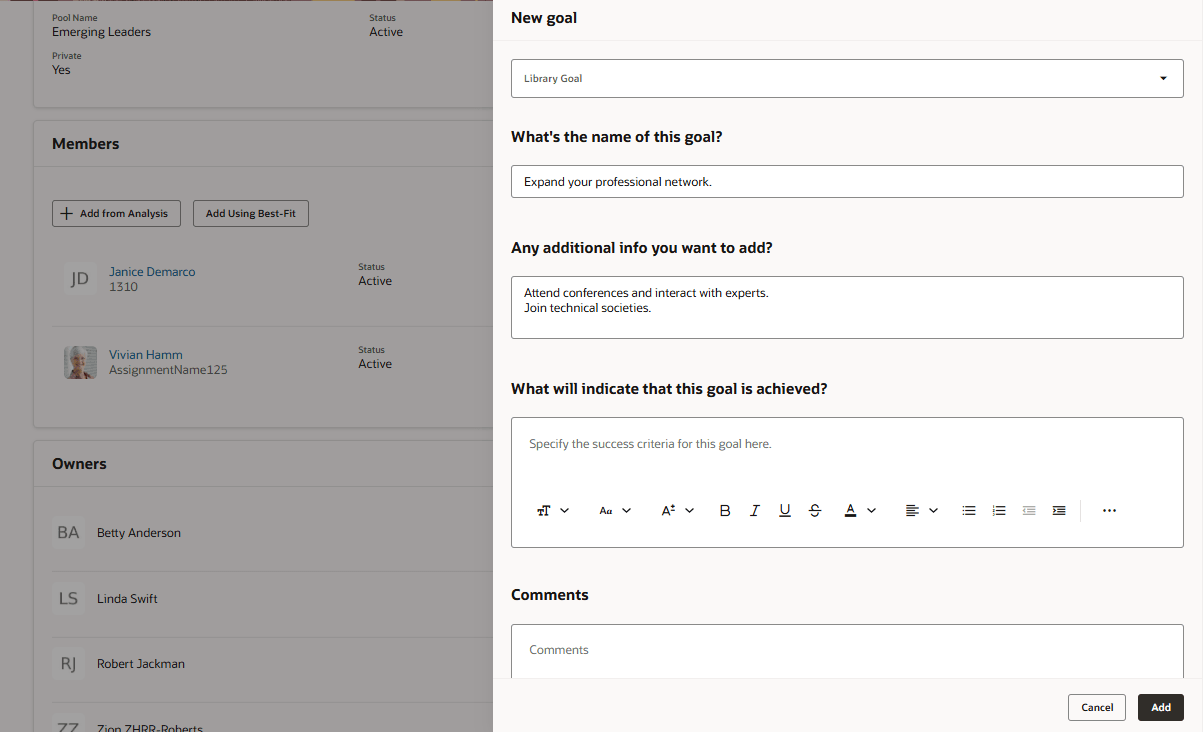
Task: Open the alignment options dropdown
Action: coord(932,510)
